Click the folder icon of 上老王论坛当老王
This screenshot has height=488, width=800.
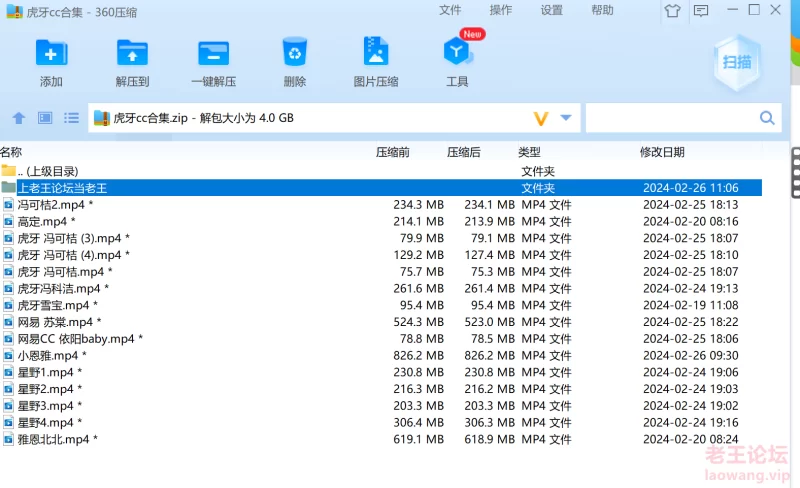(x=8, y=187)
